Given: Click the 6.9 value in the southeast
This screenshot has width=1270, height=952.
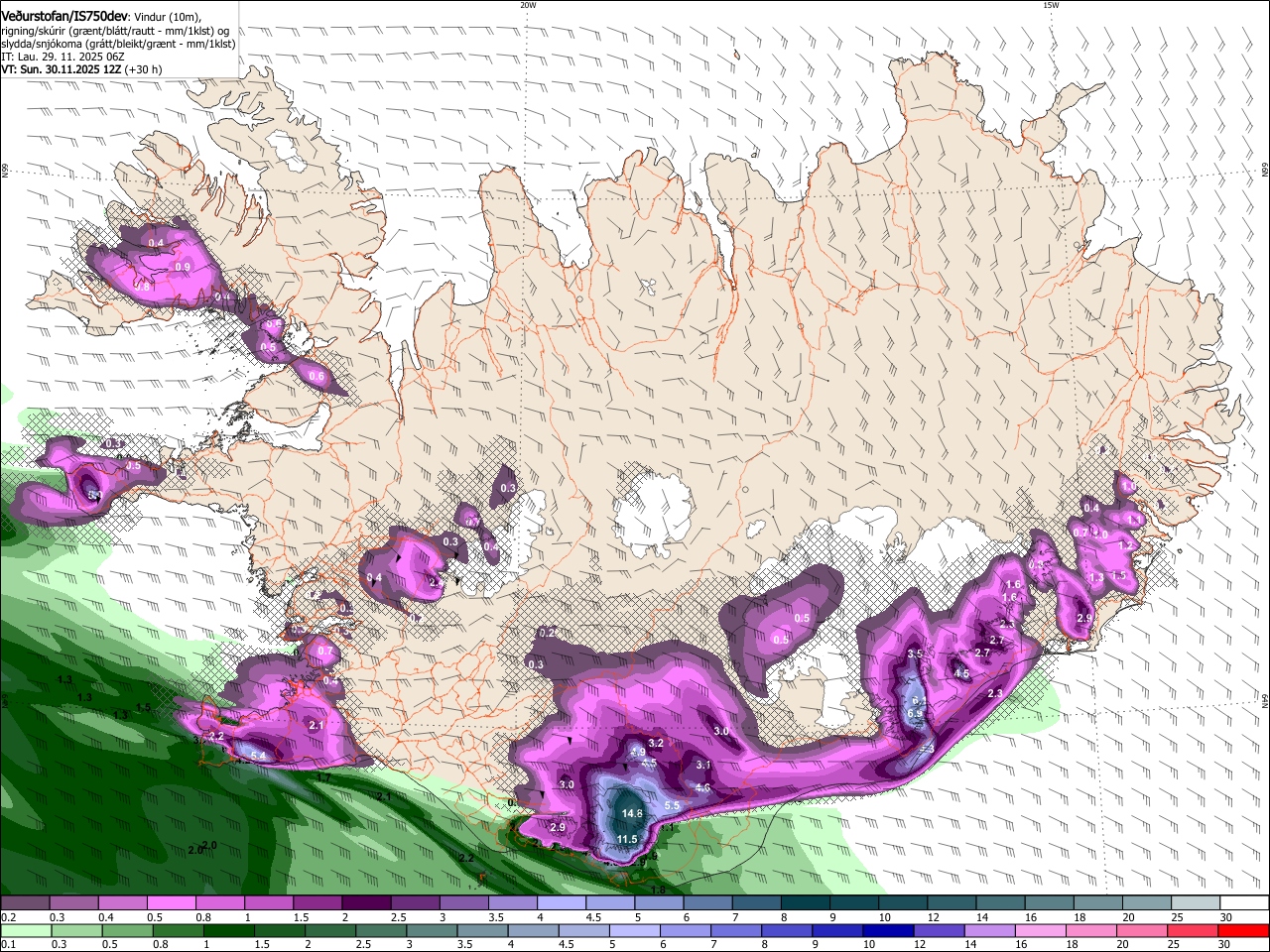Looking at the screenshot, I should click(x=916, y=714).
